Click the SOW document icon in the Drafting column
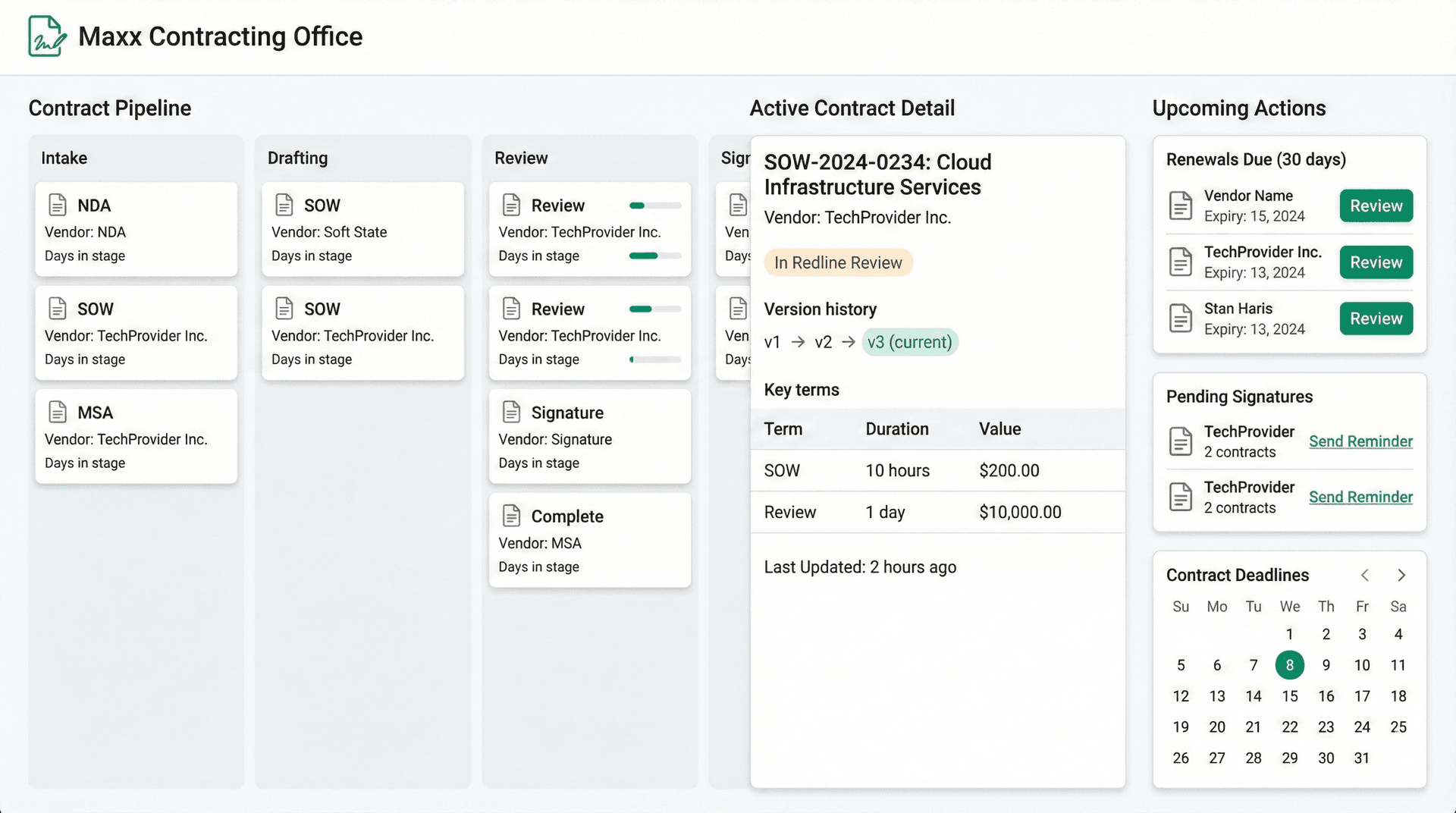 click(284, 203)
